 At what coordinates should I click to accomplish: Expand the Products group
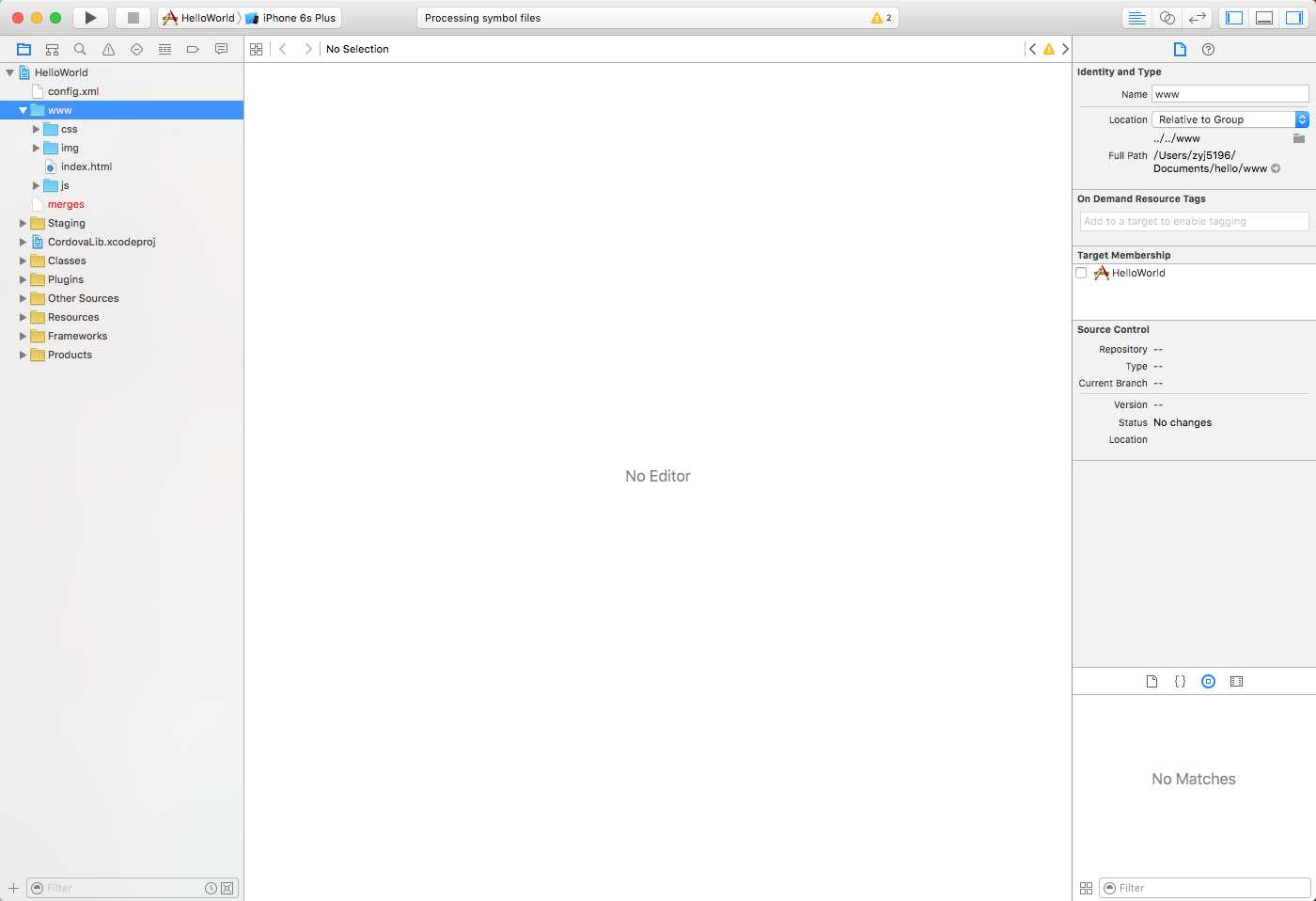[23, 355]
